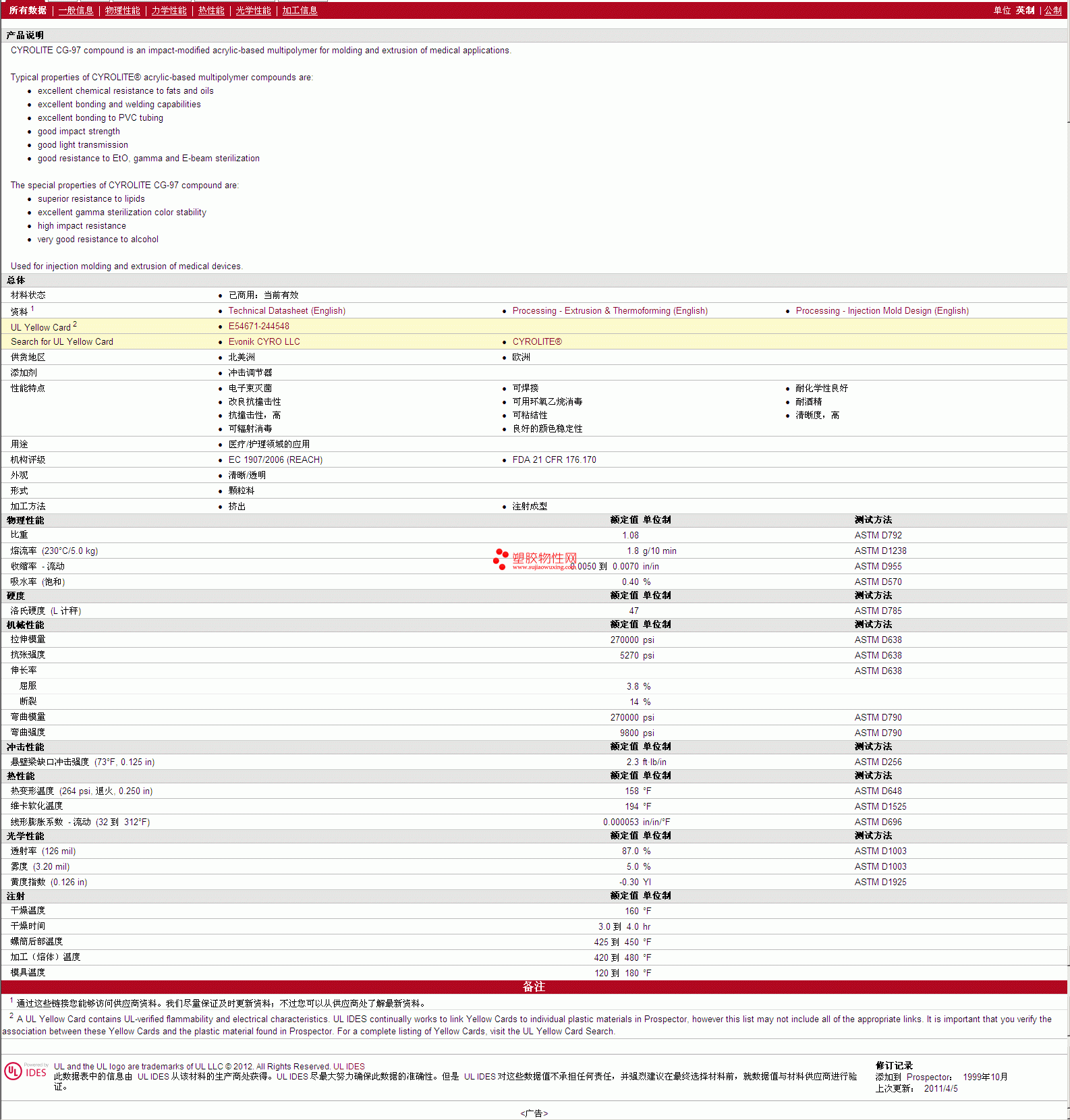Click the 模具温度 row label
This screenshot has width=1070, height=1120.
point(28,973)
